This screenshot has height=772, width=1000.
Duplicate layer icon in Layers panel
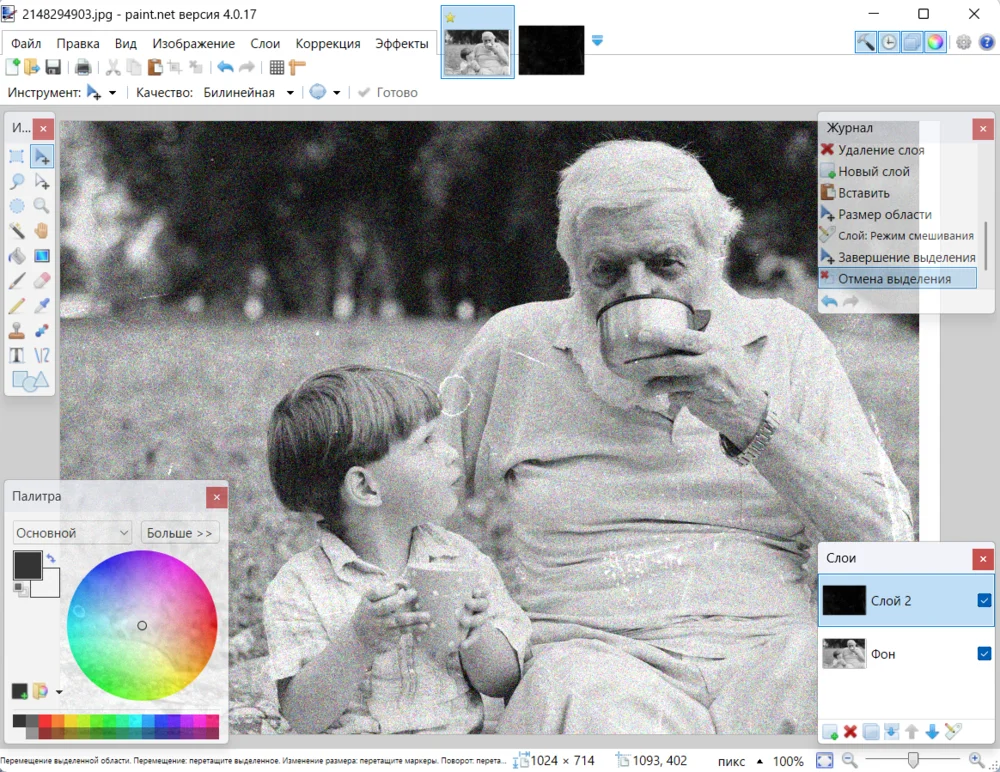coord(871,732)
